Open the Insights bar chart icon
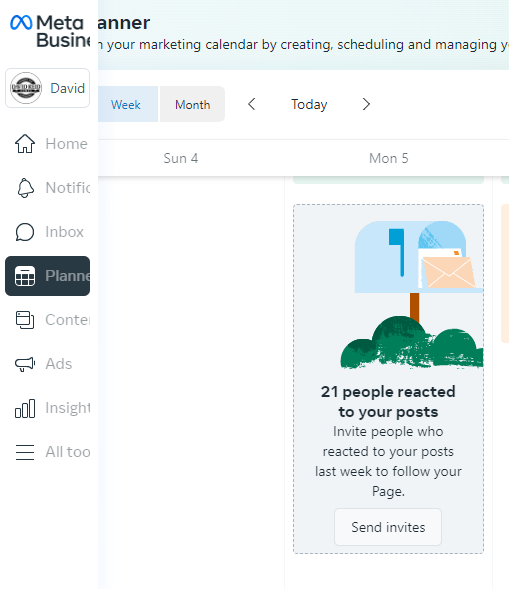The image size is (509, 589). pyautogui.click(x=25, y=408)
